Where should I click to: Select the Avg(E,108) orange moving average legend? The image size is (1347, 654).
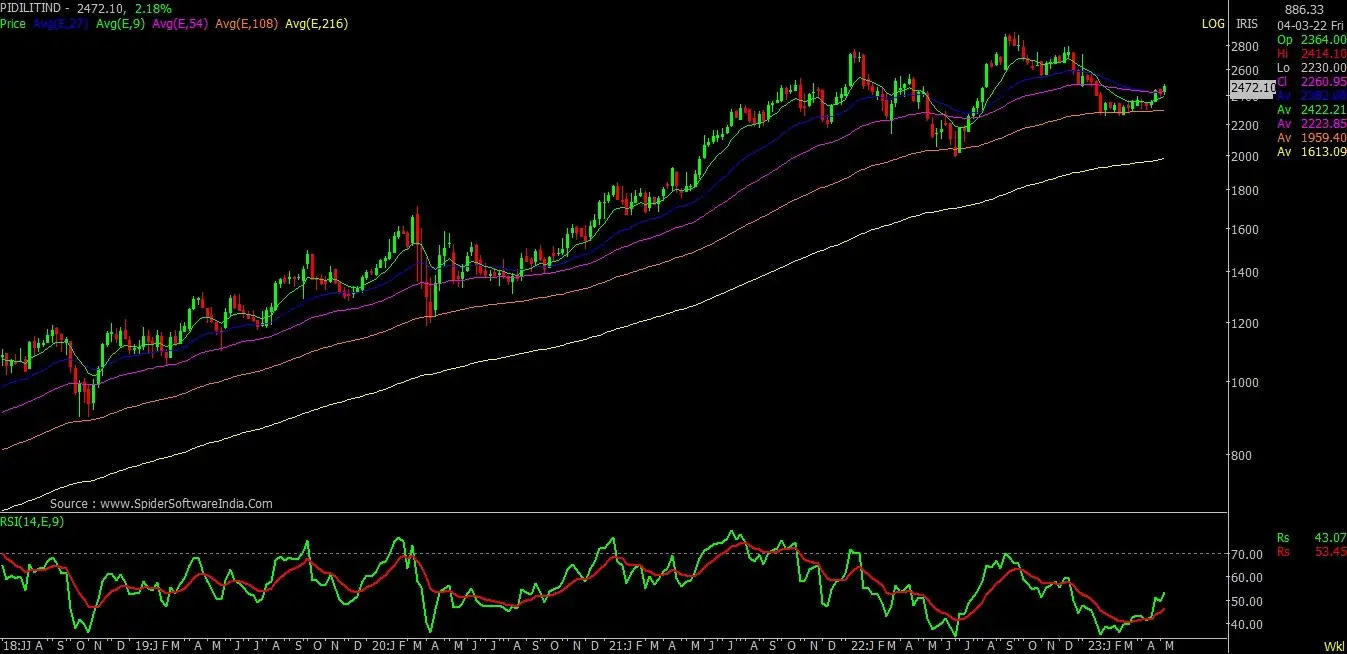click(247, 23)
